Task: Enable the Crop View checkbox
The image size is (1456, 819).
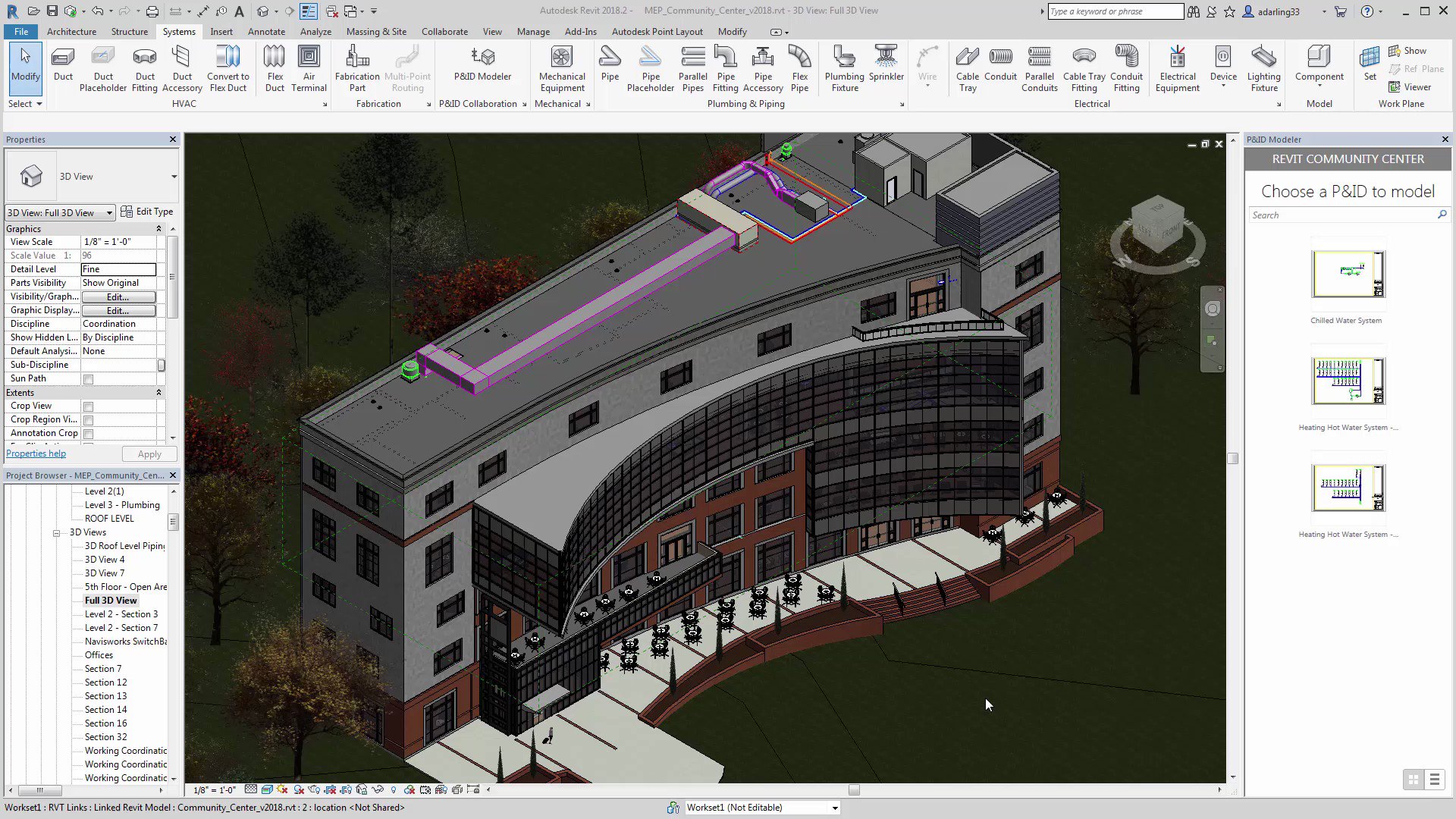Action: [88, 406]
